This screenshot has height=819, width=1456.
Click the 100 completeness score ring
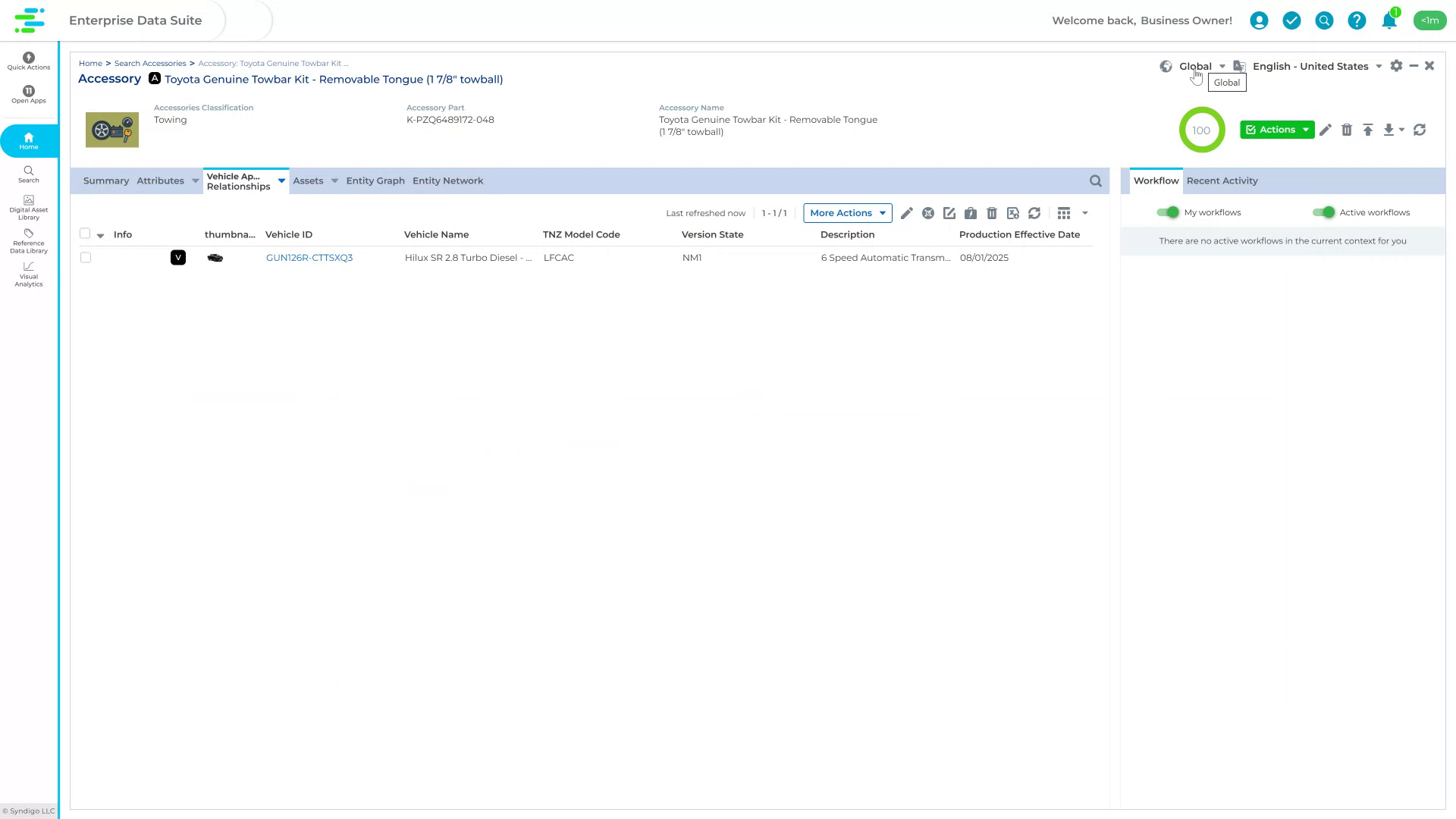pos(1202,130)
